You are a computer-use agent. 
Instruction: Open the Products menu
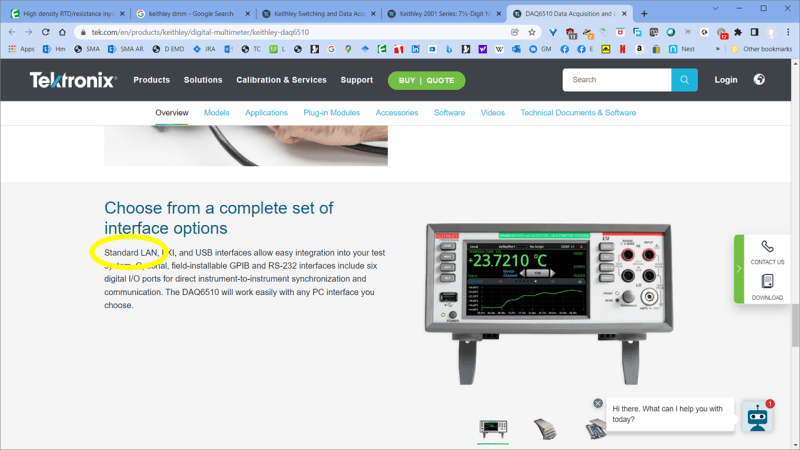pos(152,80)
